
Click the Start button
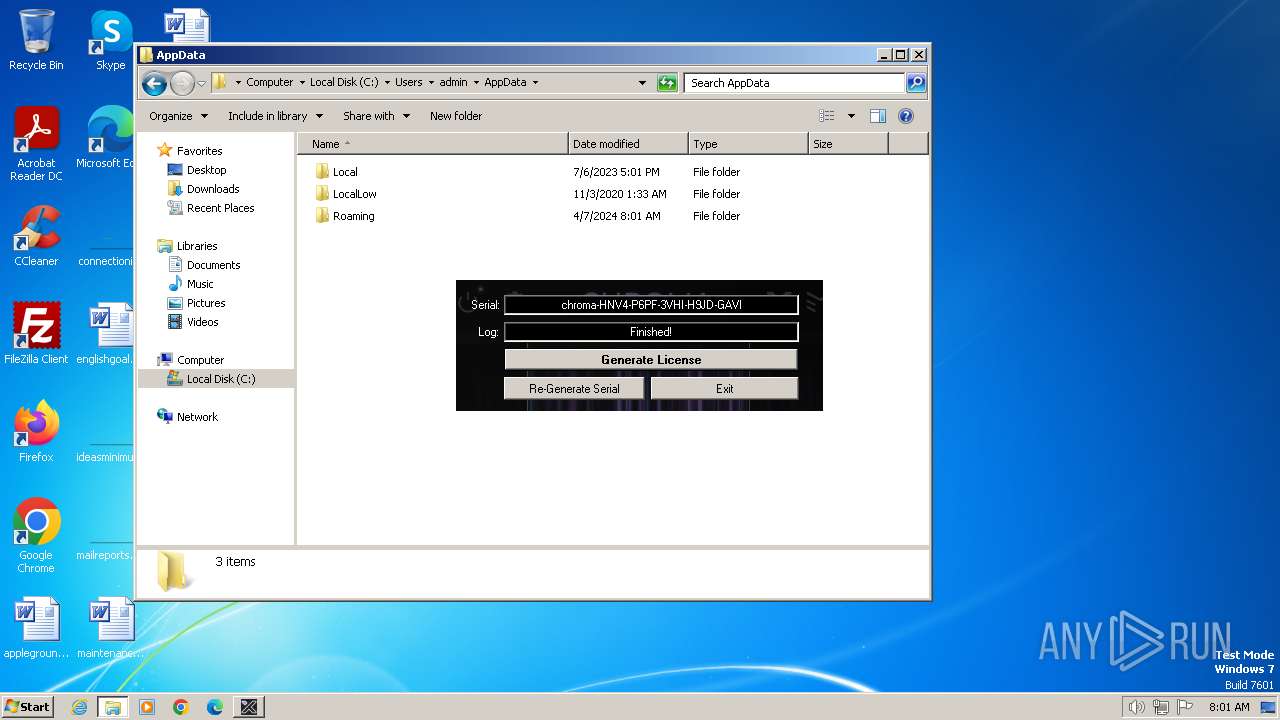[28, 707]
